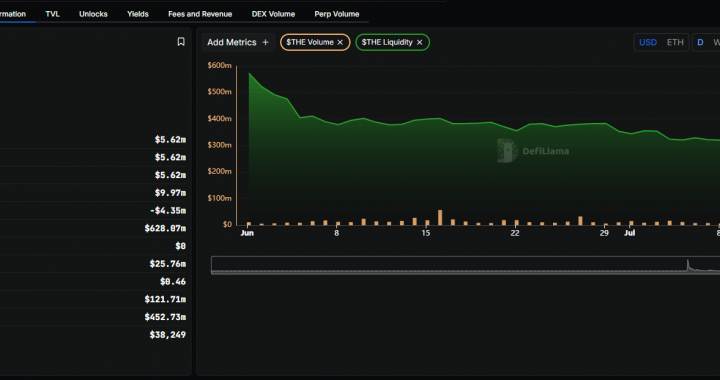Click the $100m y-axis label
Image resolution: width=720 pixels, height=380 pixels.
tap(219, 198)
